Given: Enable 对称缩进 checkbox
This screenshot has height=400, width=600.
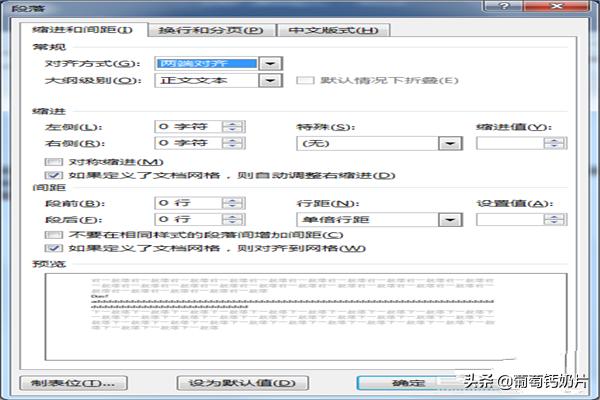Looking at the screenshot, I should coord(54,162).
